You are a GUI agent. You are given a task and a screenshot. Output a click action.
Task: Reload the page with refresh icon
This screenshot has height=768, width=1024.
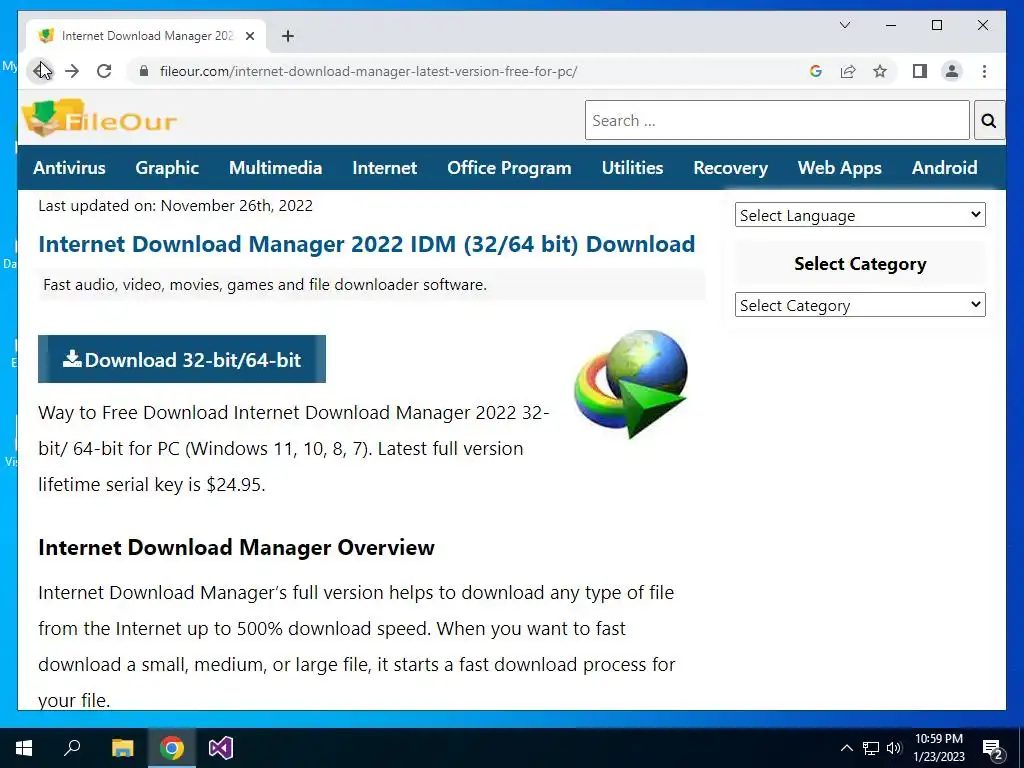(104, 71)
